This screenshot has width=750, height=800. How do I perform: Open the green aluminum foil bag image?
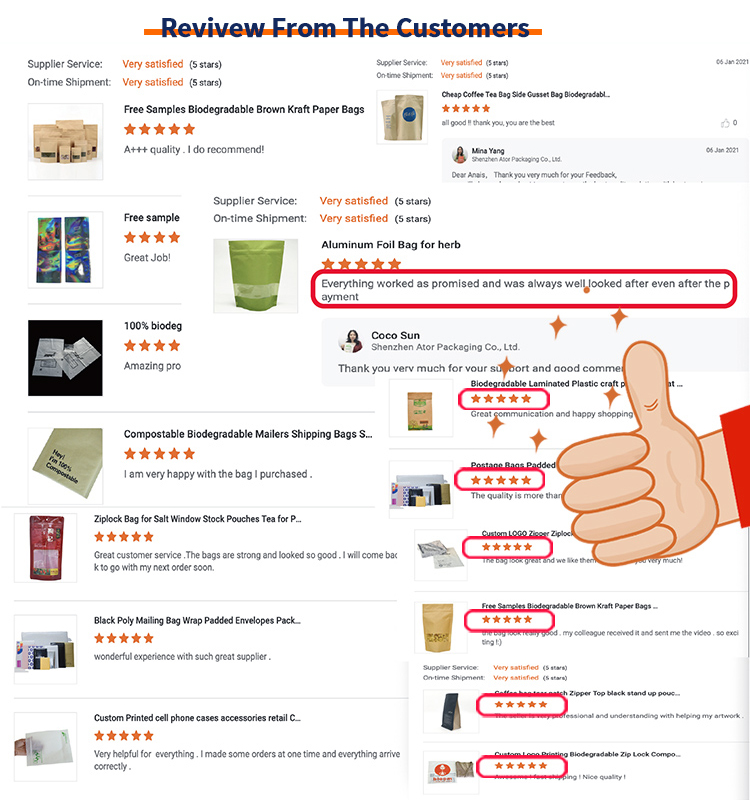(256, 276)
